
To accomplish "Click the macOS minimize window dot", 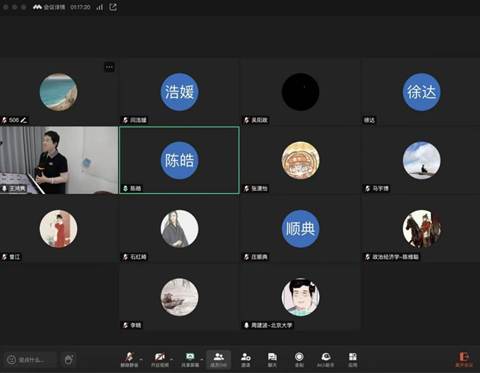I will pyautogui.click(x=14, y=7).
